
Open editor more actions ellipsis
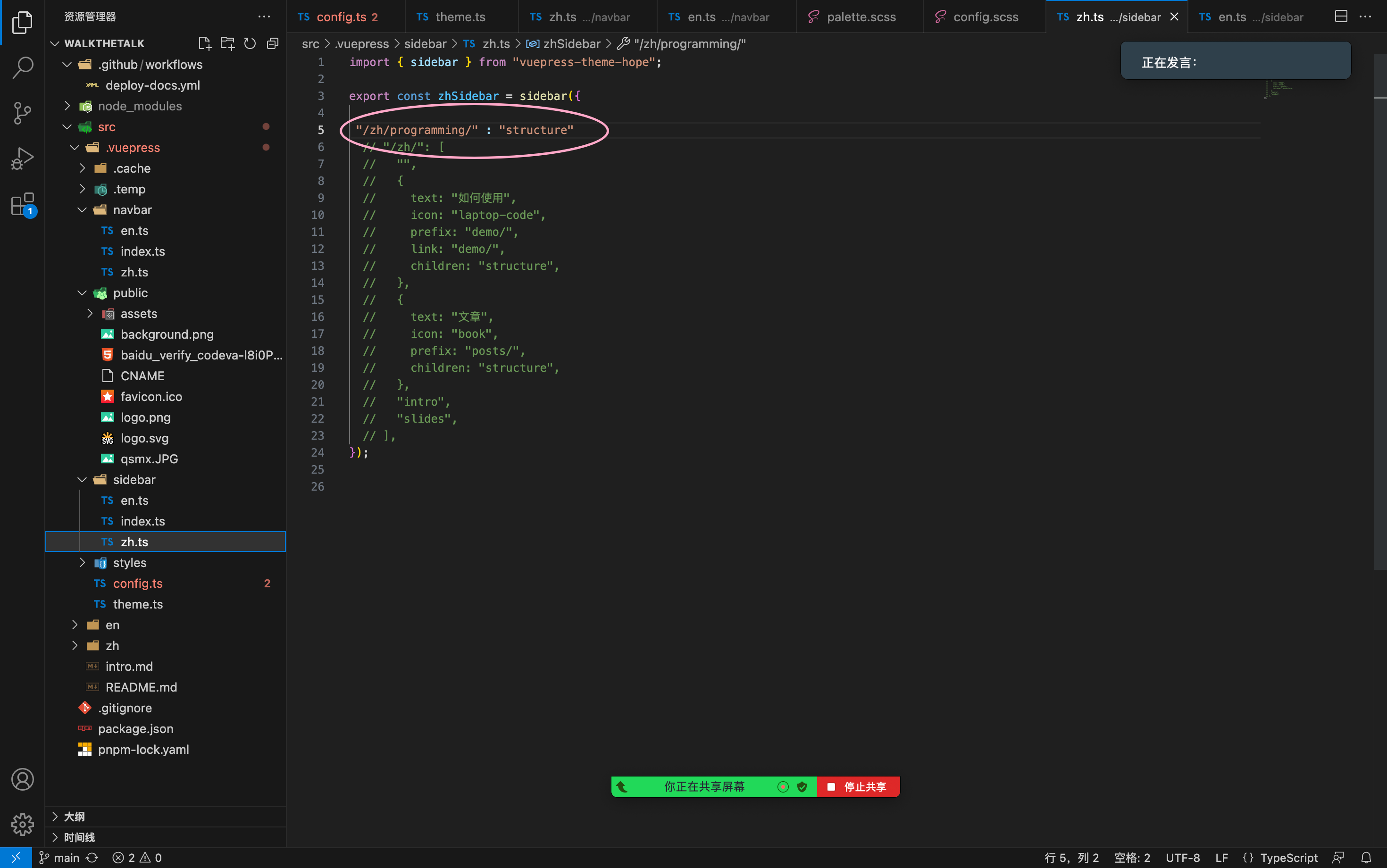pyautogui.click(x=1366, y=17)
